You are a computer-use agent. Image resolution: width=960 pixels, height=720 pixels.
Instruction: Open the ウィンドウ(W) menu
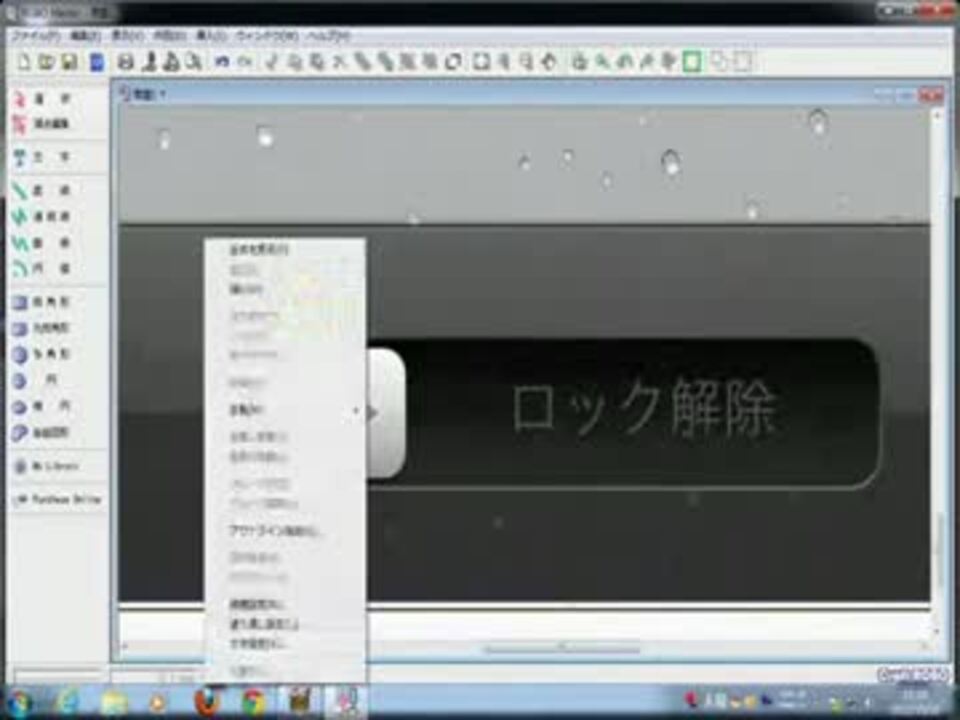(x=267, y=36)
